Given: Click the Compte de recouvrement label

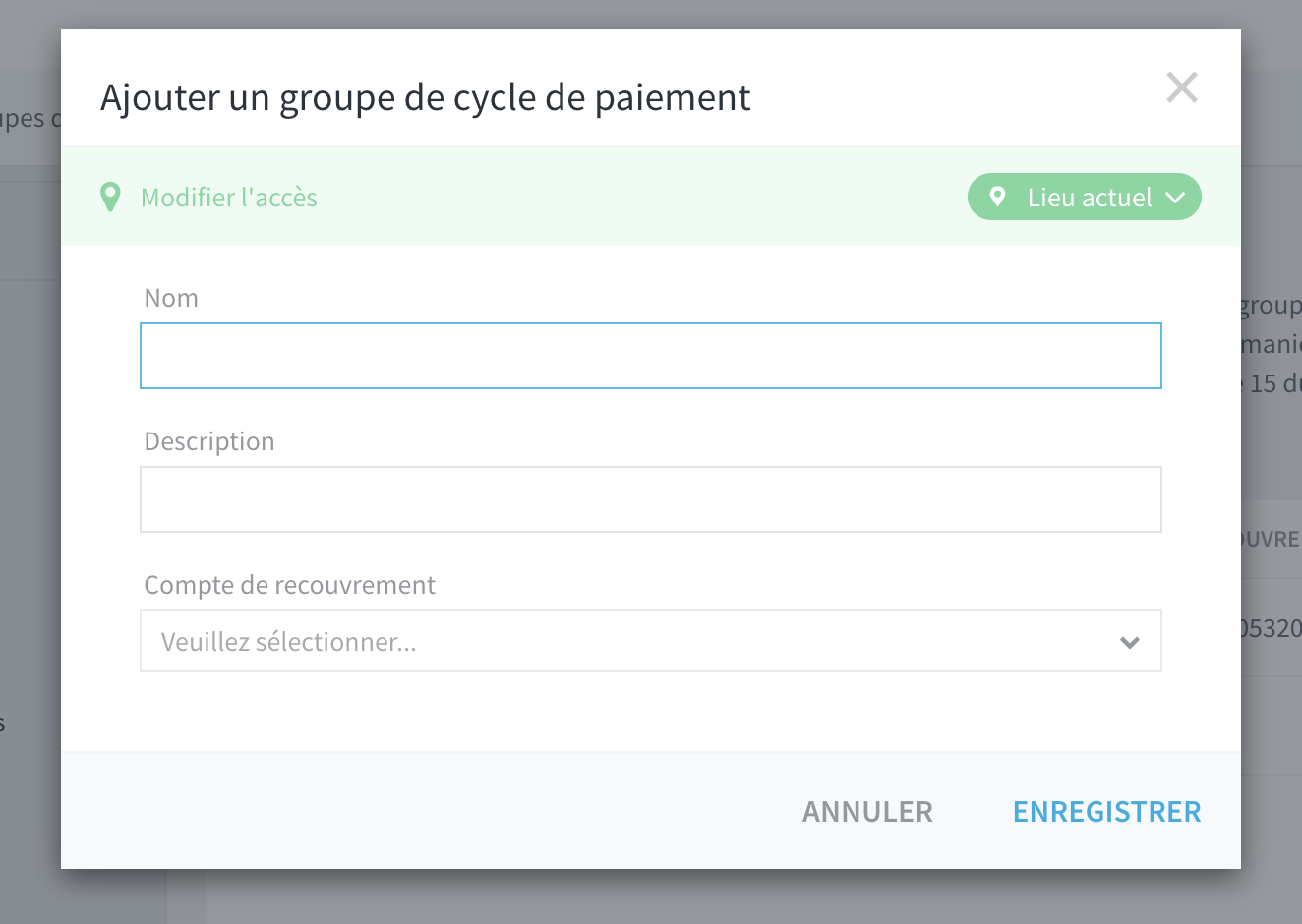Looking at the screenshot, I should [289, 585].
